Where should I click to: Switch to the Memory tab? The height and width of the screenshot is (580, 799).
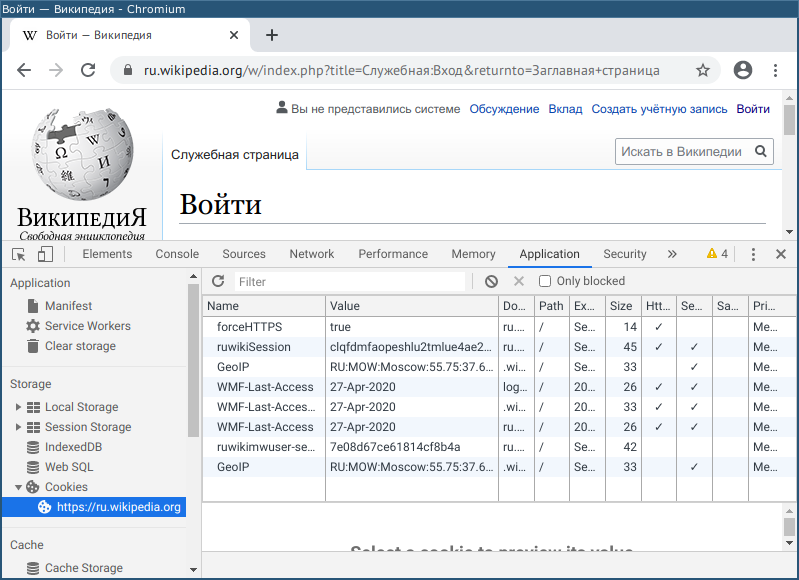(x=473, y=254)
